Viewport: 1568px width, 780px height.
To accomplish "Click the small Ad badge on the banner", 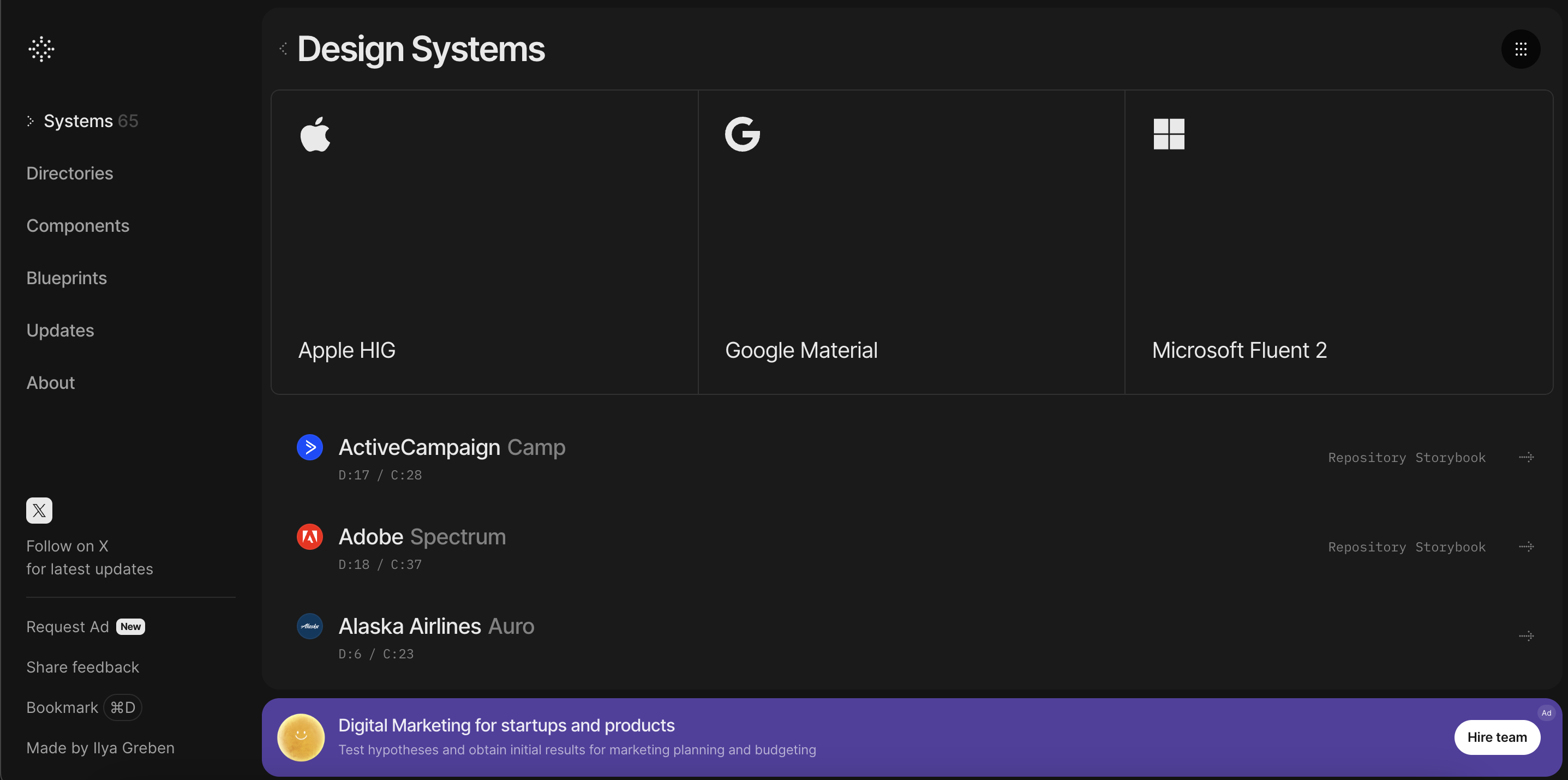I will coord(1546,713).
